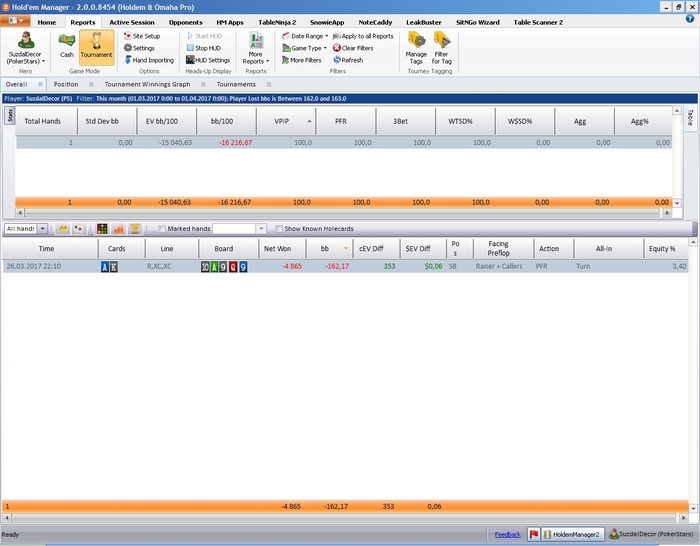Viewport: 700px width, 546px height.
Task: Close the Tournaments report tab
Action: click(269, 84)
